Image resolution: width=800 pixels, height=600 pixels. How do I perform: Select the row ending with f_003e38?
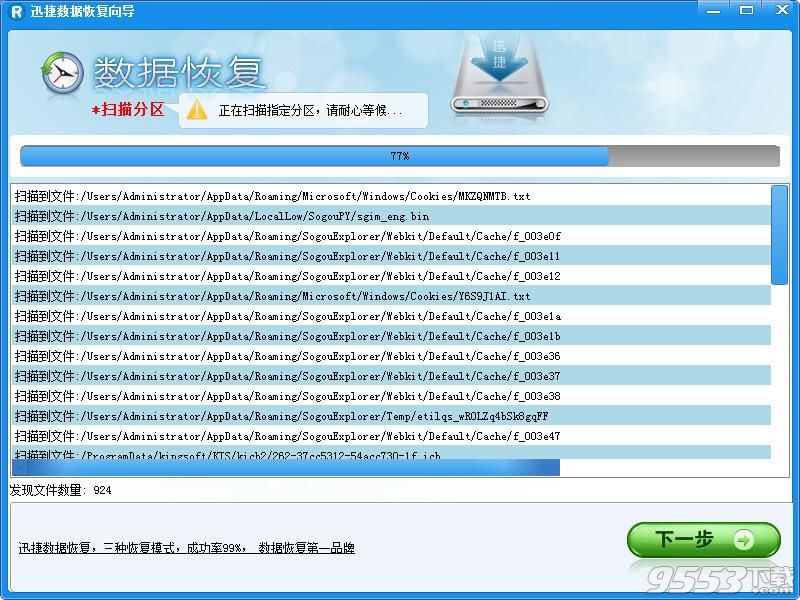coord(391,396)
